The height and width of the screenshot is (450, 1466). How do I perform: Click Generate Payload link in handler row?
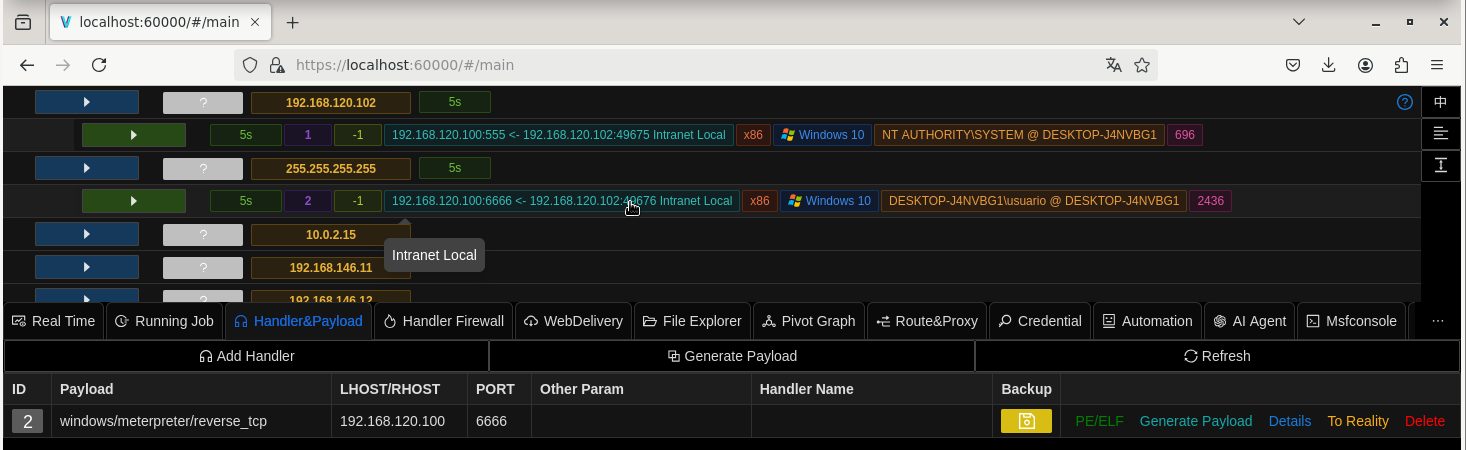(x=1195, y=421)
